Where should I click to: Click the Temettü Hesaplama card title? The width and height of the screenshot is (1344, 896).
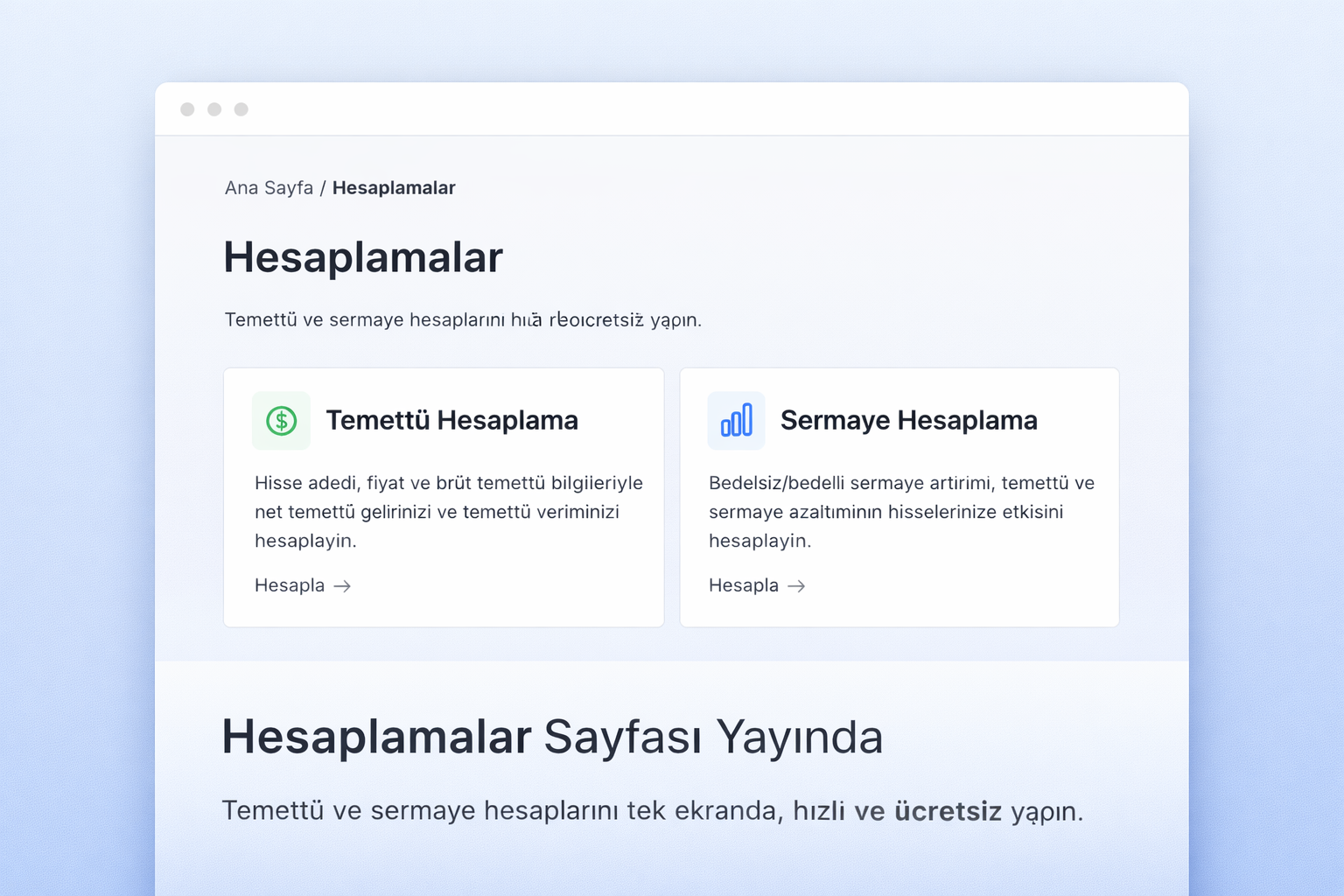[x=452, y=420]
